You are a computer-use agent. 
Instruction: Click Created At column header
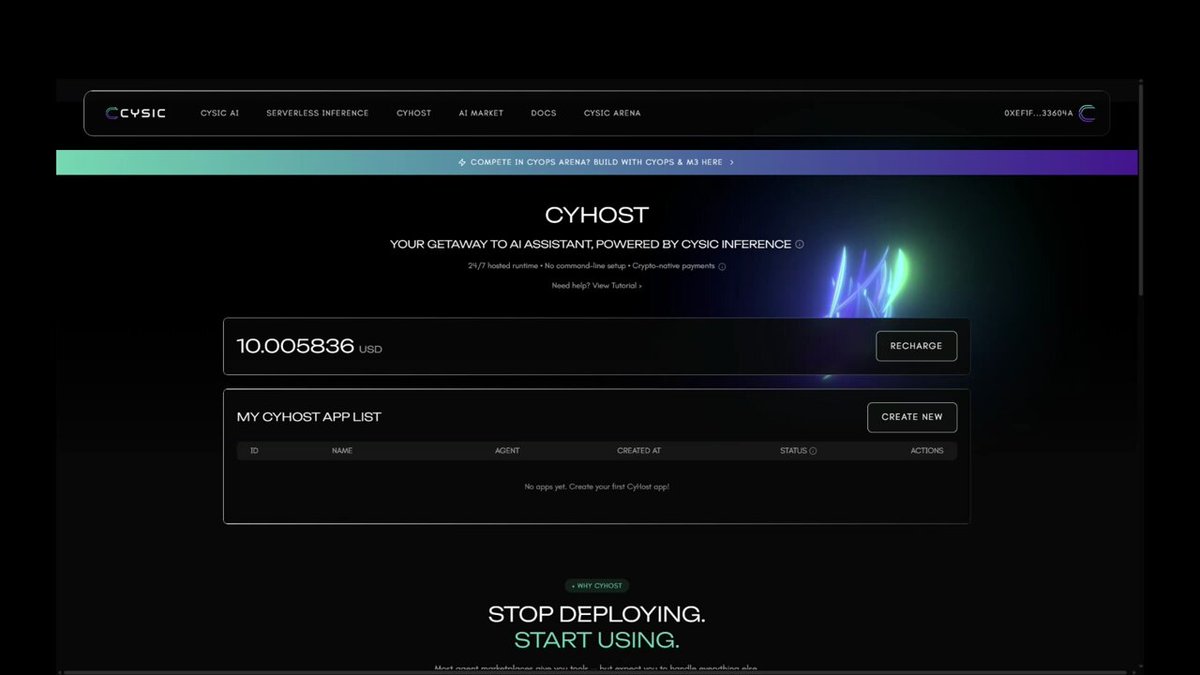pyautogui.click(x=639, y=451)
